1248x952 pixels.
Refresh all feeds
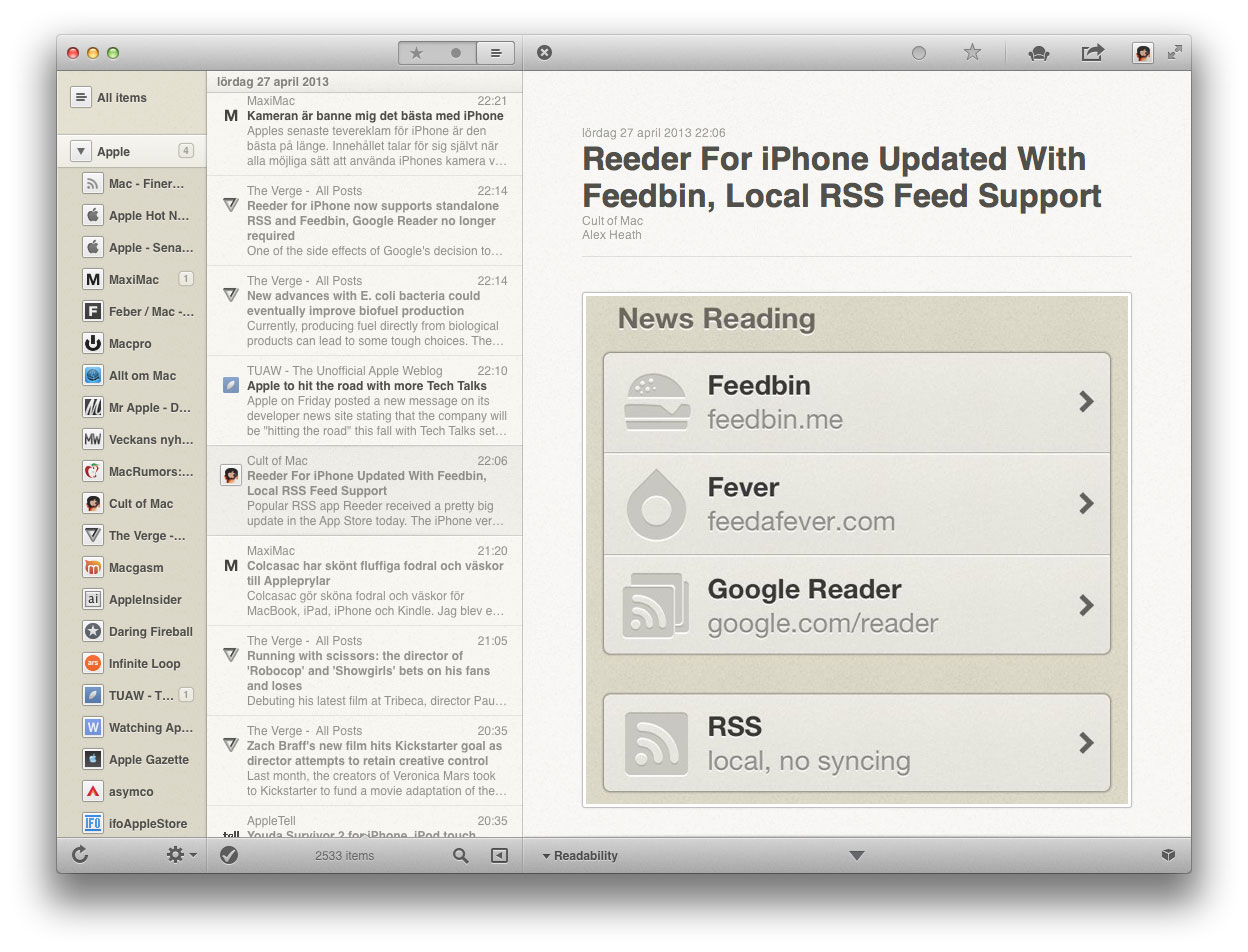pos(80,855)
